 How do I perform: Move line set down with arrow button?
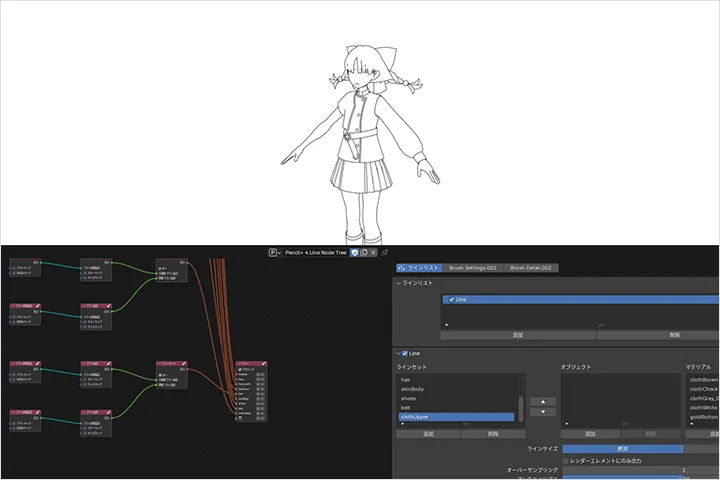tap(543, 412)
